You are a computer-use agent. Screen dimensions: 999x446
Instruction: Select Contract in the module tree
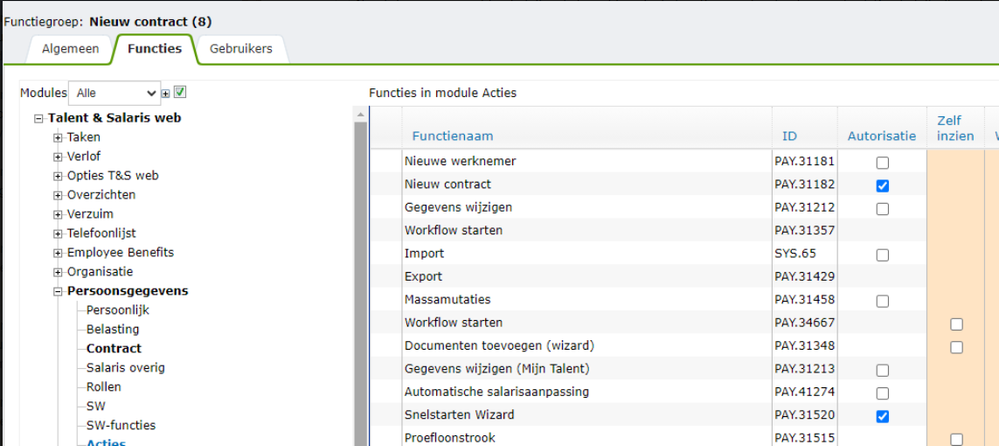click(x=113, y=349)
